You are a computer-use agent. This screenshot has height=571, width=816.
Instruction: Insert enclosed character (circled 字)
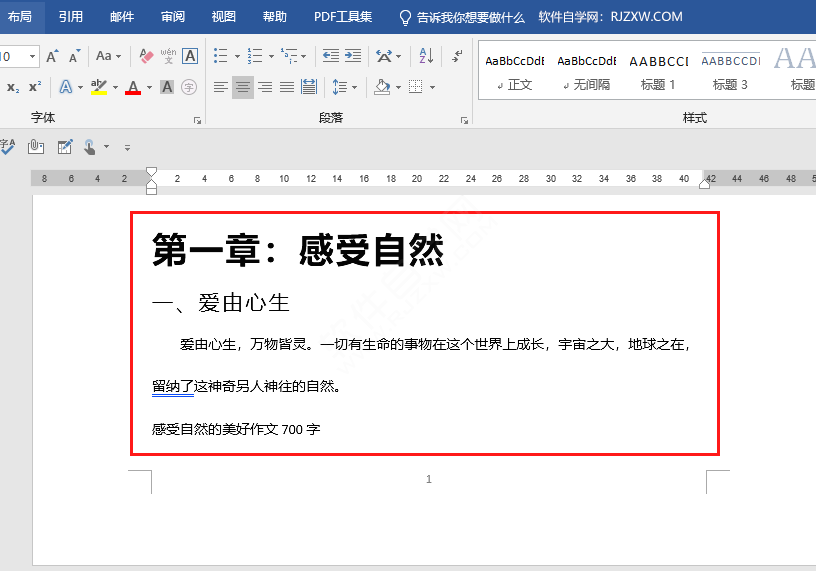coord(188,87)
